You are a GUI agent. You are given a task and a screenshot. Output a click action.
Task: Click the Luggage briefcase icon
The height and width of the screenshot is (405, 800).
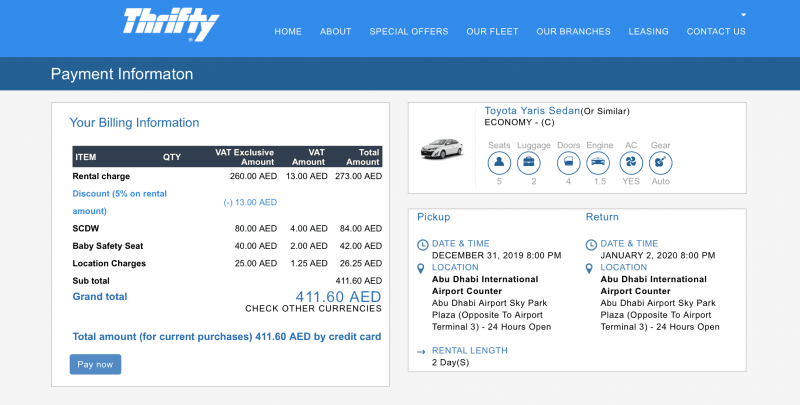coord(529,163)
